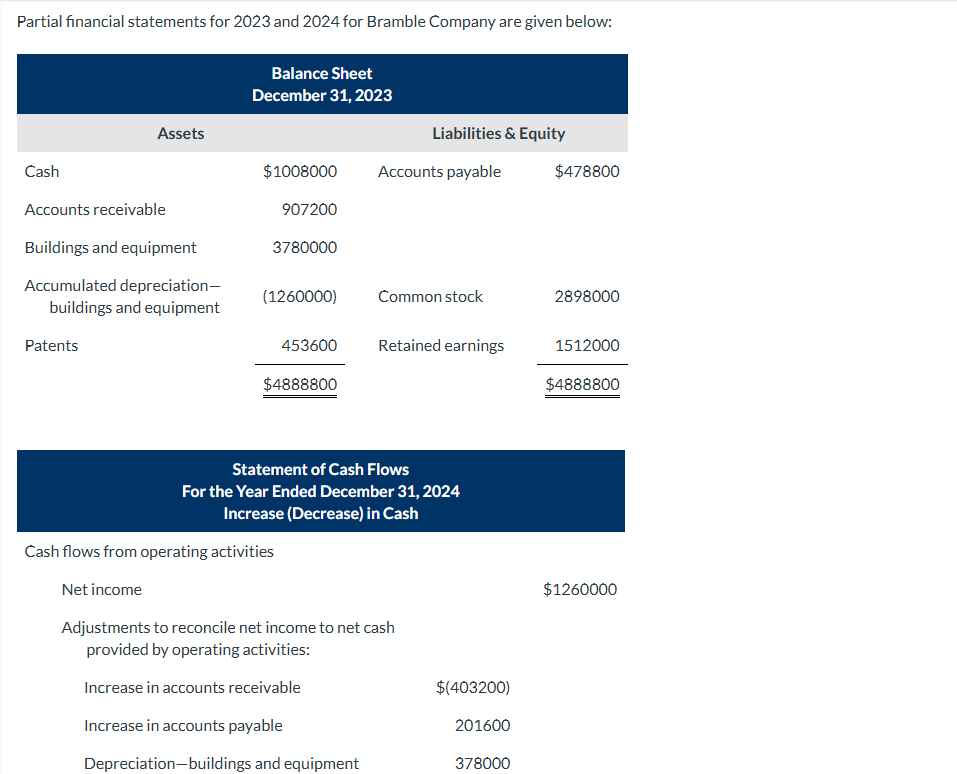Select the Statement of Cash Flows header

(x=320, y=490)
